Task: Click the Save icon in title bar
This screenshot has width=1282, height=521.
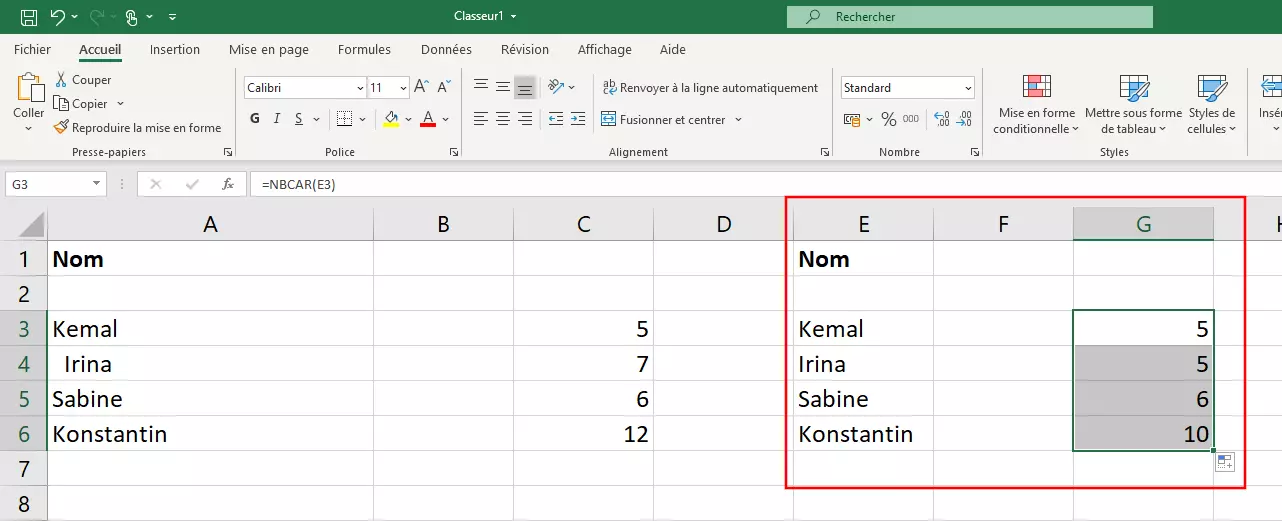Action: (x=29, y=17)
